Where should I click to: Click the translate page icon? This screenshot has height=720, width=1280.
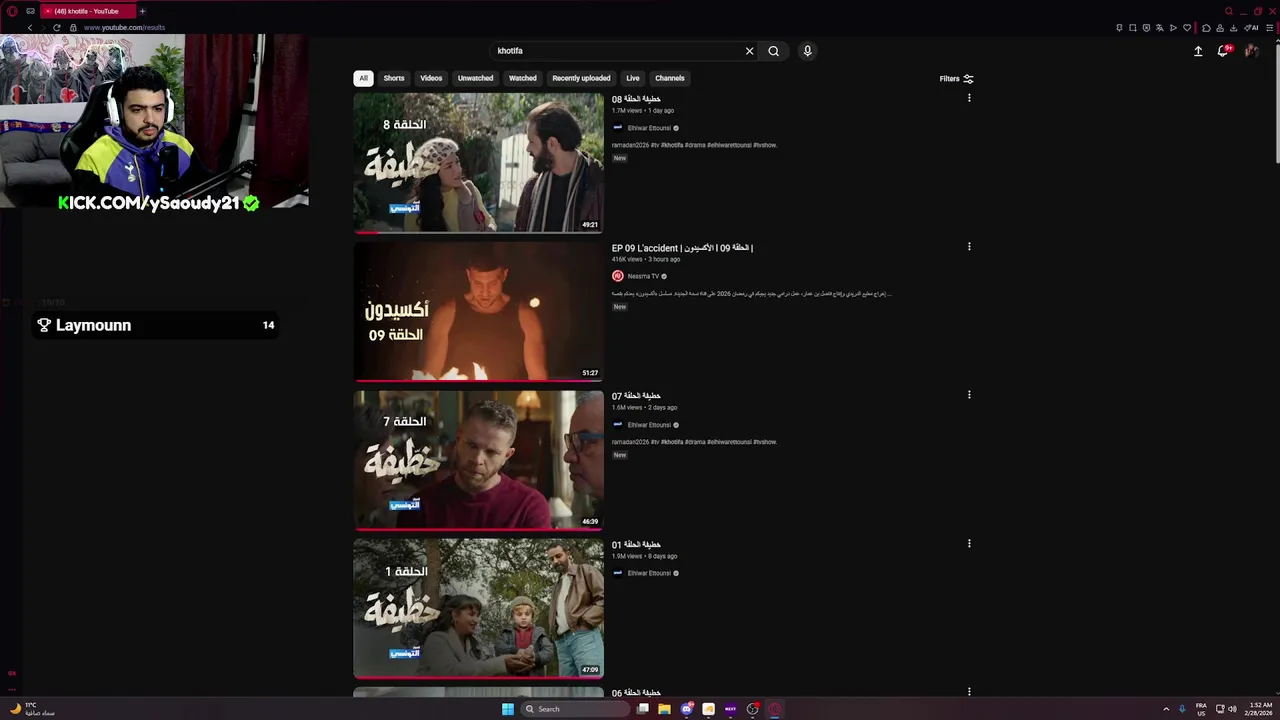[x=1160, y=27]
